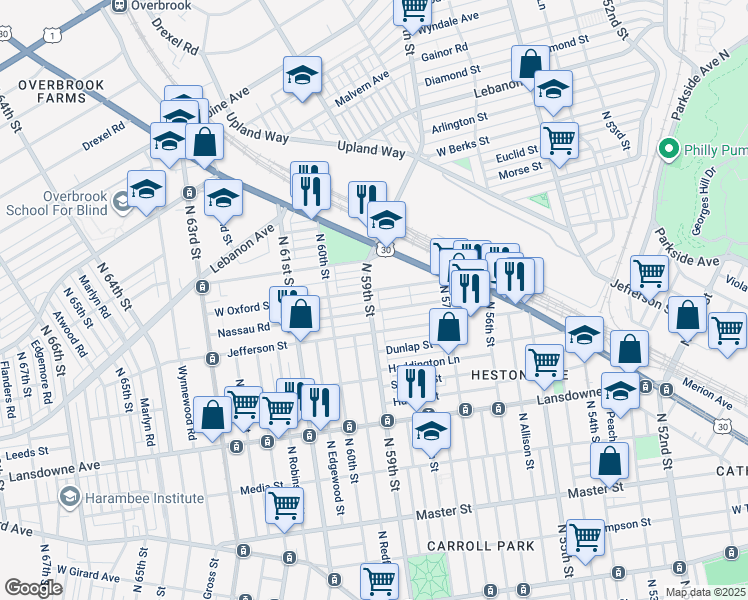
Task: Click the grocery cart marker at far right edge
Action: (727, 331)
